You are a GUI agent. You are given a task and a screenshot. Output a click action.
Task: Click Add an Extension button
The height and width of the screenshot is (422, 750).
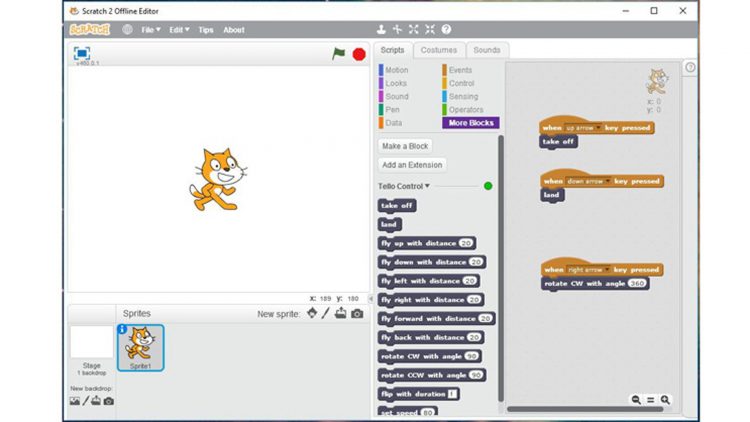point(412,165)
